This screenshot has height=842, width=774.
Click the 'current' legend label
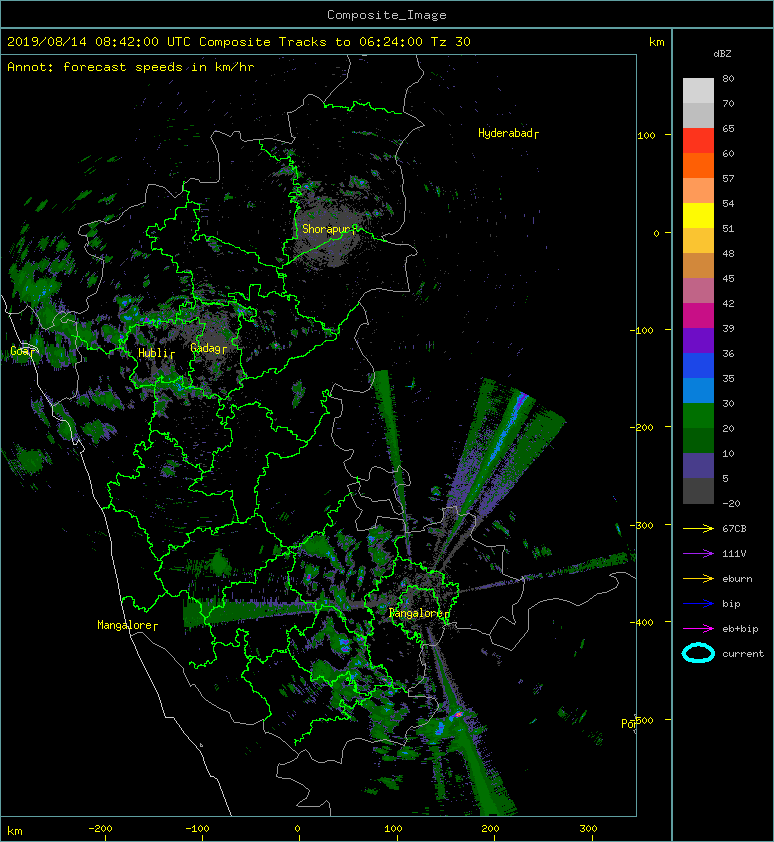(x=743, y=654)
